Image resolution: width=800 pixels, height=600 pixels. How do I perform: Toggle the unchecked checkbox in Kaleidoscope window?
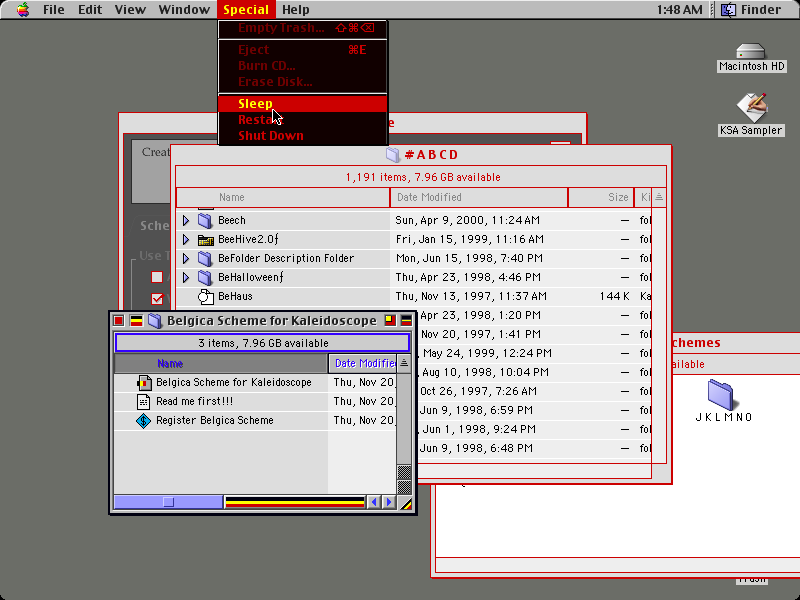click(157, 277)
